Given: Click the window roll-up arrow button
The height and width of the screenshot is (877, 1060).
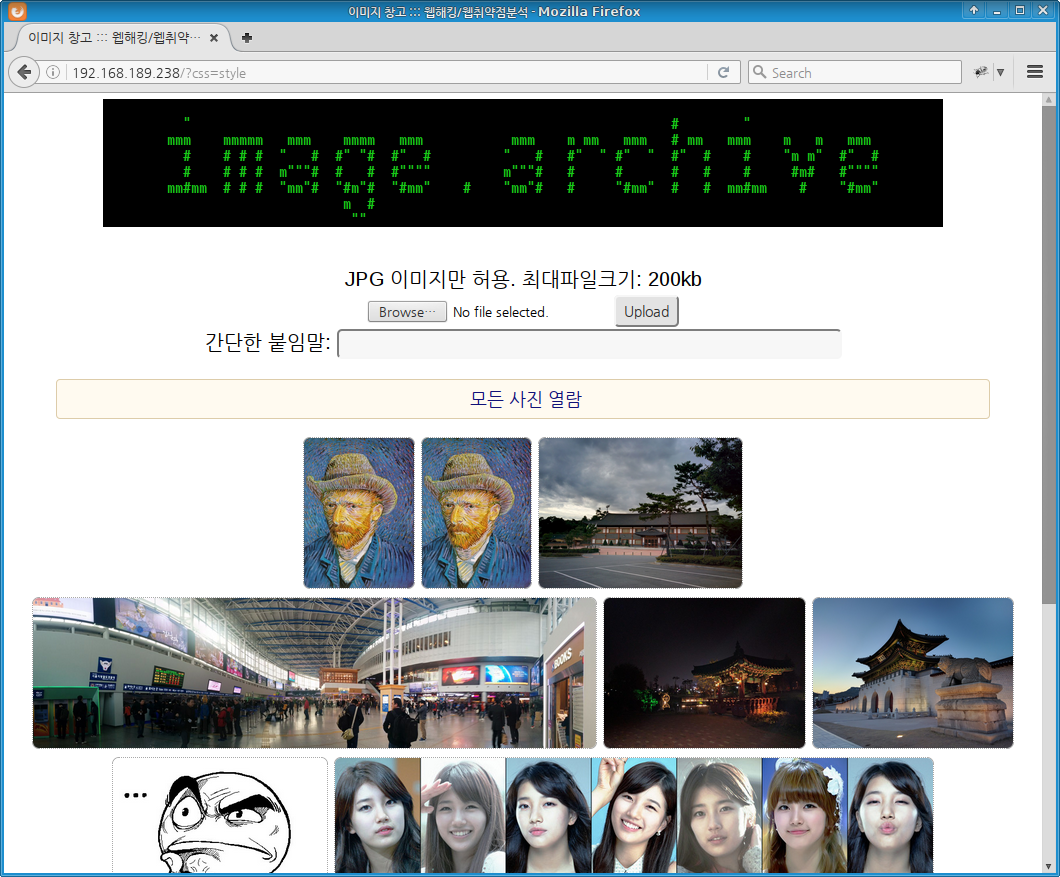Looking at the screenshot, I should pos(973,10).
